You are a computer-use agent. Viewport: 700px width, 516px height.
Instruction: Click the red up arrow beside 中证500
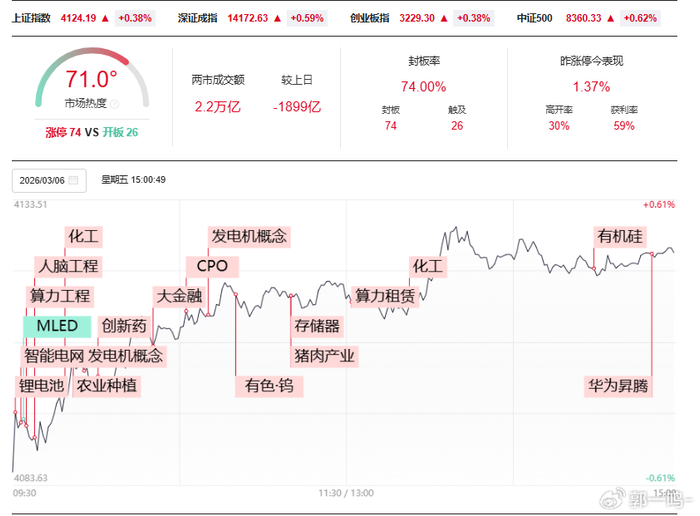(x=611, y=18)
